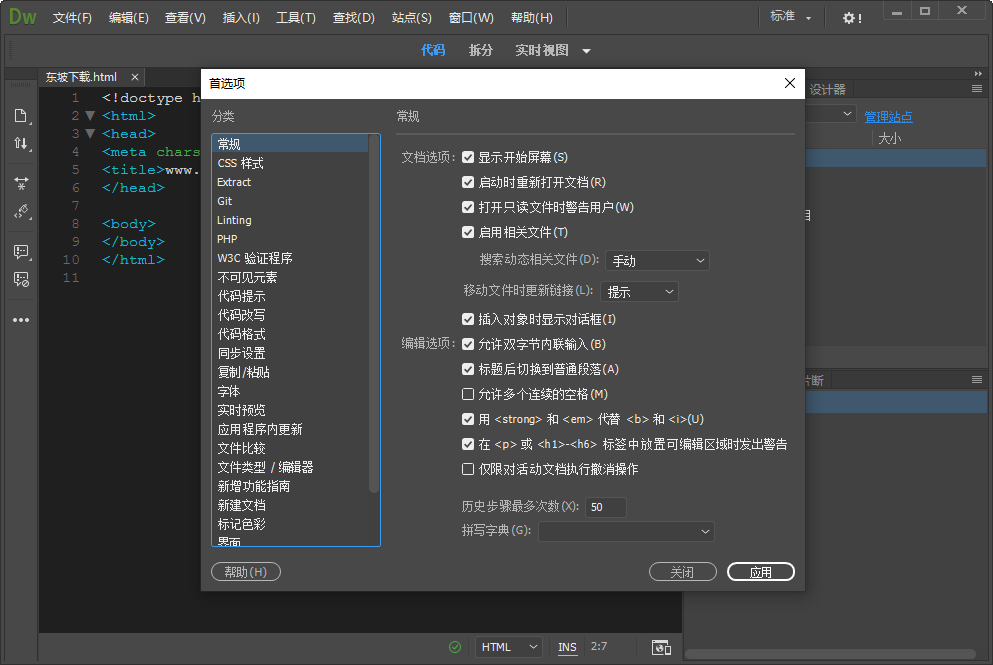Open the lower panel options menu icon
The width and height of the screenshot is (993, 665).
tap(977, 380)
